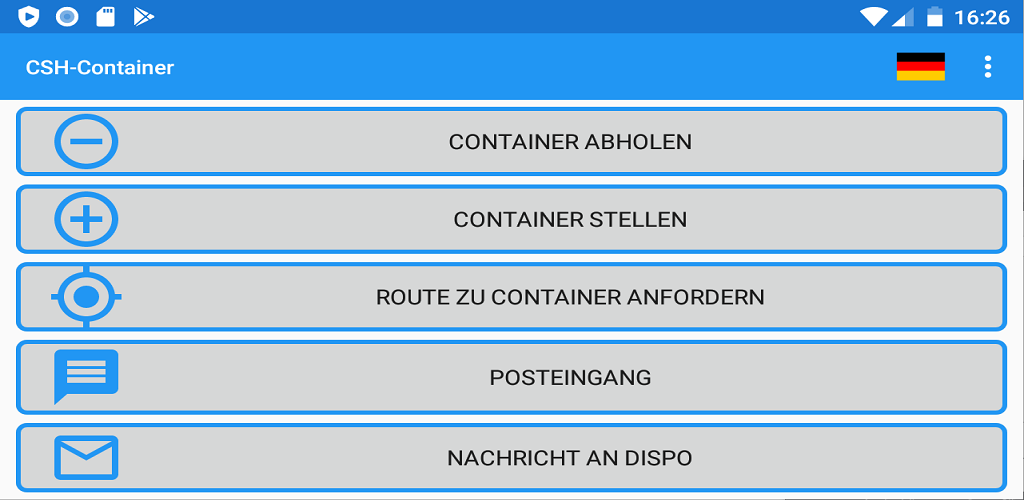Screen dimensions: 1024x500
Task: Tap the Wi-Fi signal indicator
Action: coord(873,16)
